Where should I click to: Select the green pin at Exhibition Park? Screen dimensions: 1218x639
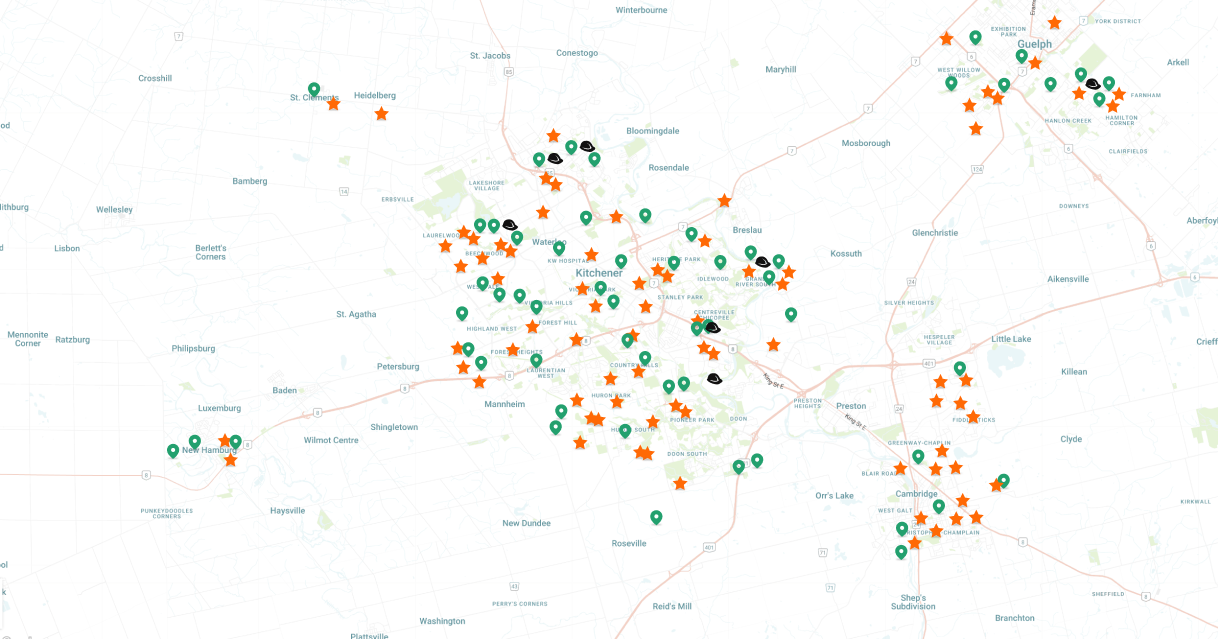975,38
